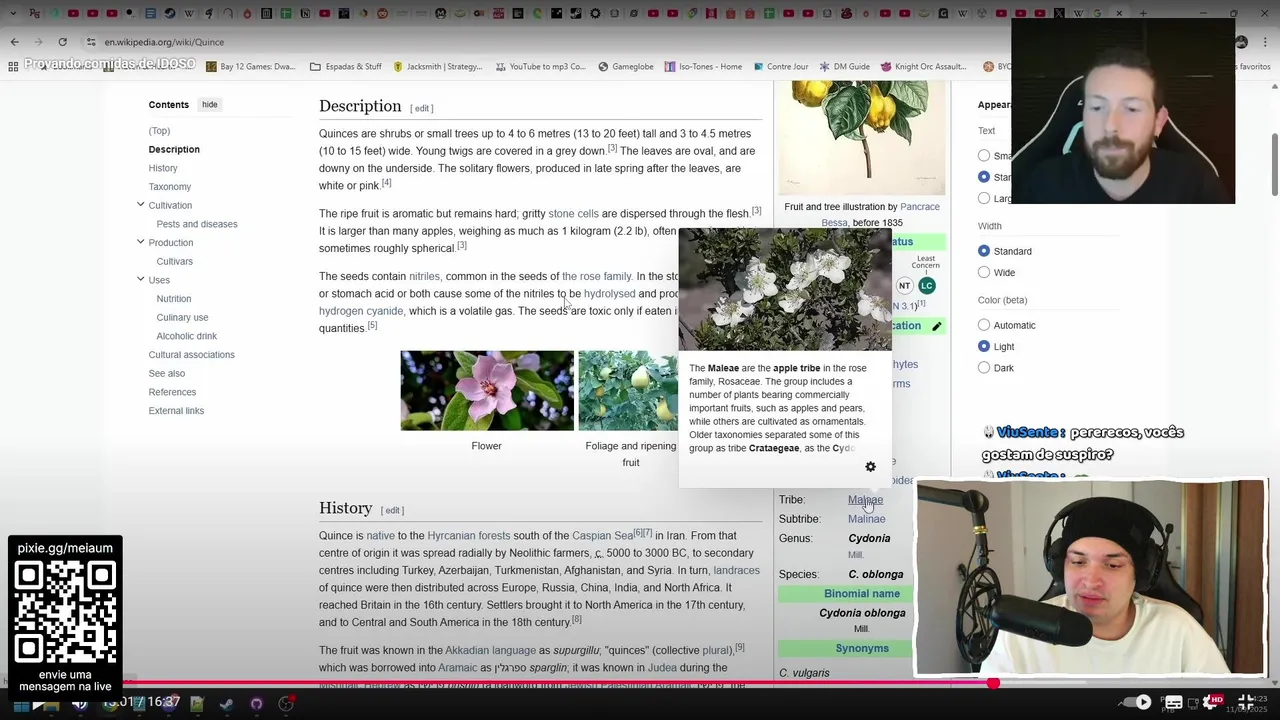
Task: Open the fruit and tree illustration image
Action: tap(861, 138)
